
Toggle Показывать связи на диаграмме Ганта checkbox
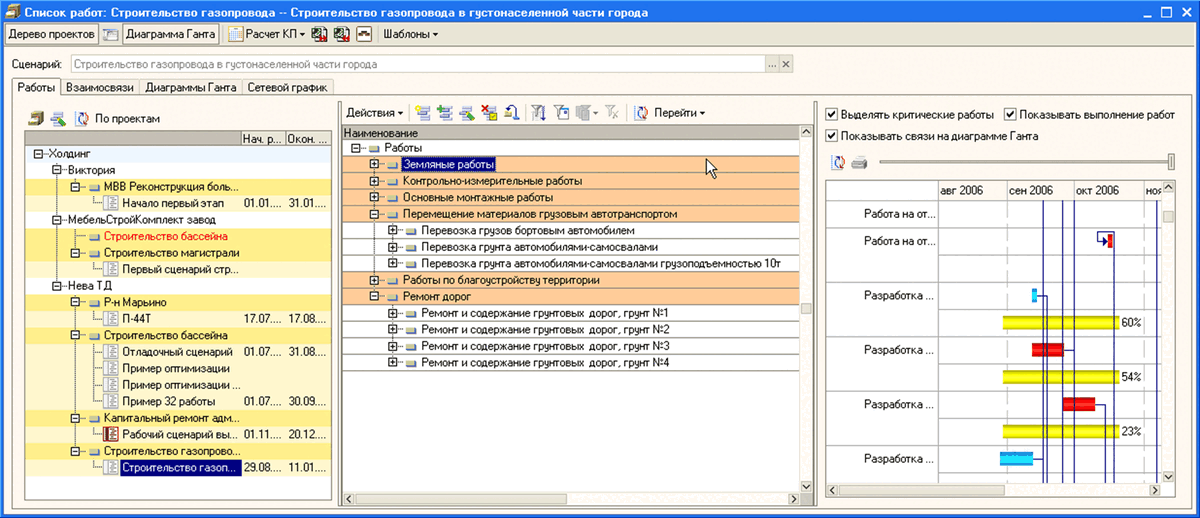pyautogui.click(x=832, y=136)
